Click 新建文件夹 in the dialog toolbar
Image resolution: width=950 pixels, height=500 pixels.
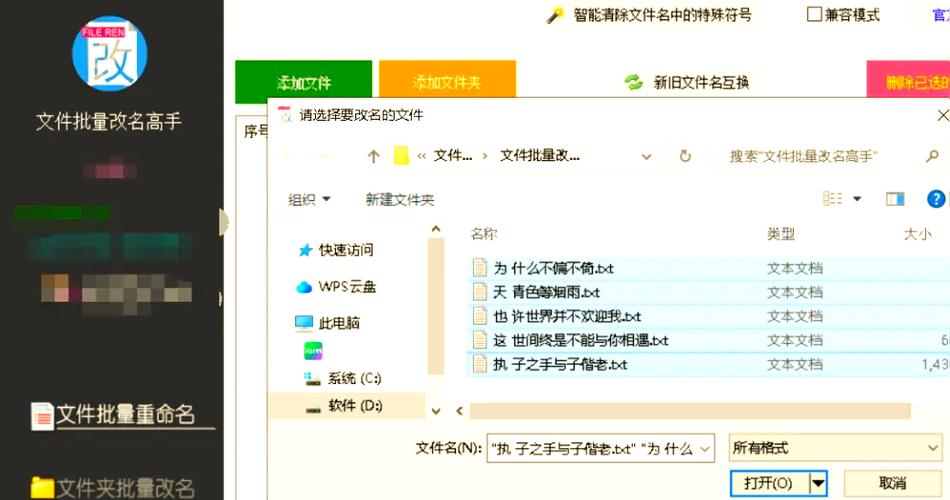click(400, 199)
